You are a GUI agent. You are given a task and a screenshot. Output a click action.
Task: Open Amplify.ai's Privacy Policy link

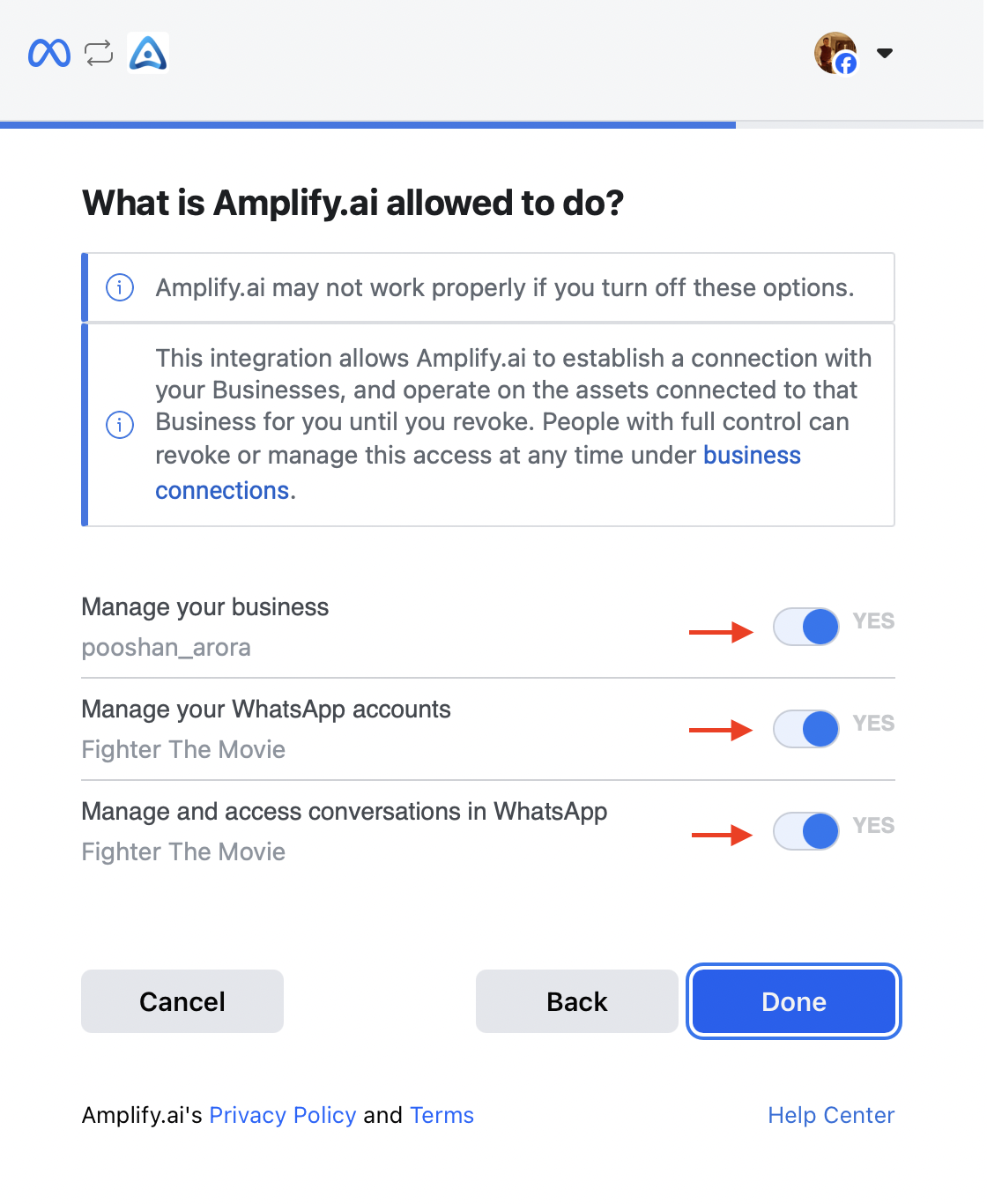282,1115
